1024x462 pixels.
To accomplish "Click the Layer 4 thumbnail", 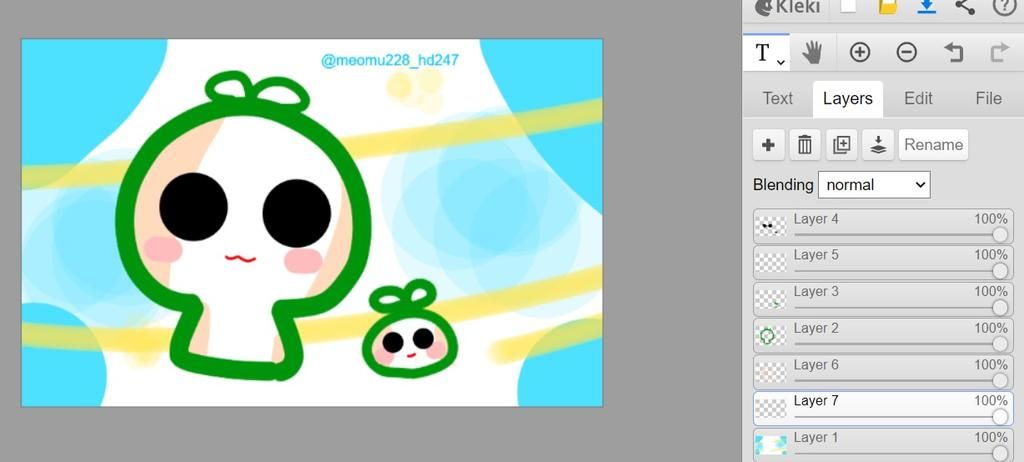I will pos(771,227).
